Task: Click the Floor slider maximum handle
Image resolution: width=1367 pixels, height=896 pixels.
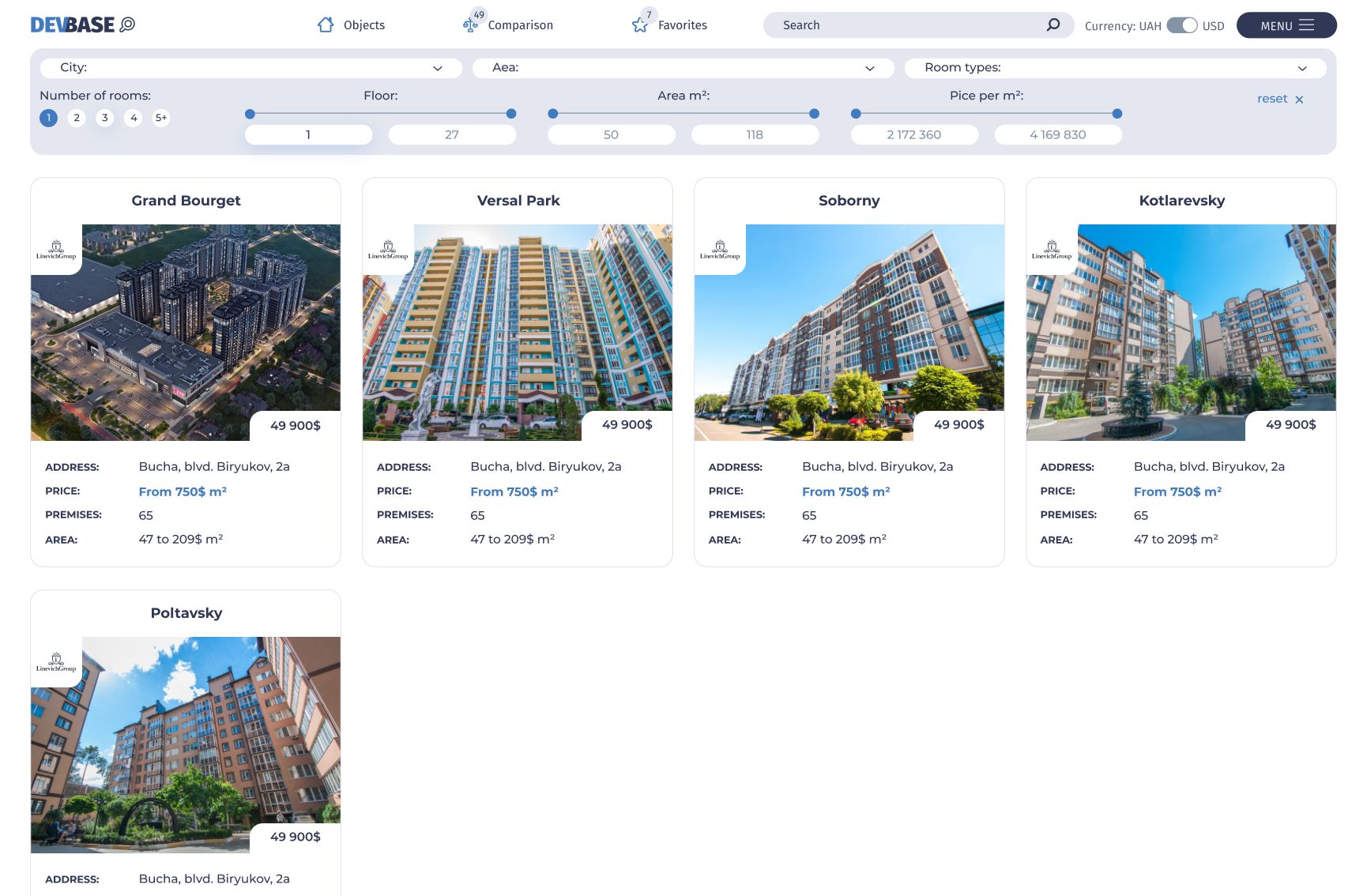Action: coord(511,114)
